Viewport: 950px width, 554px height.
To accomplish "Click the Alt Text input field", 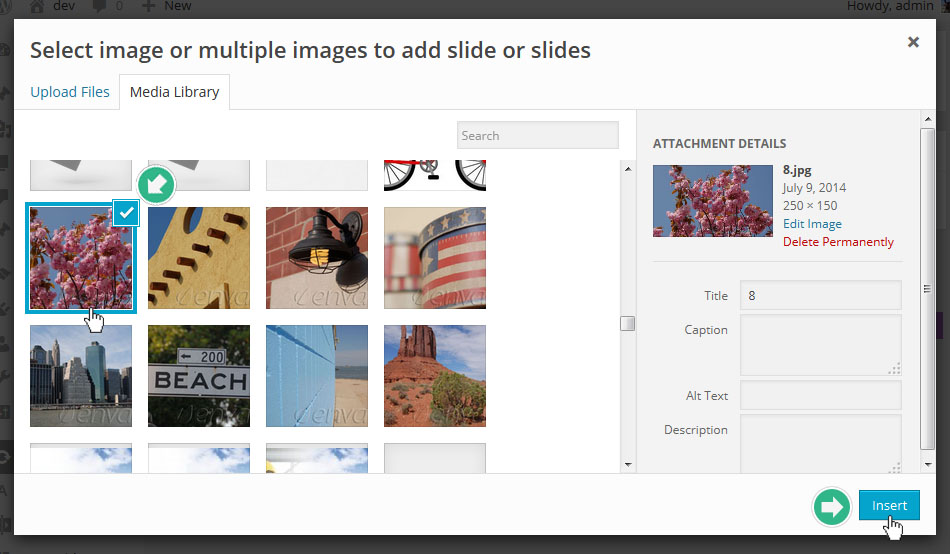I will coord(820,395).
